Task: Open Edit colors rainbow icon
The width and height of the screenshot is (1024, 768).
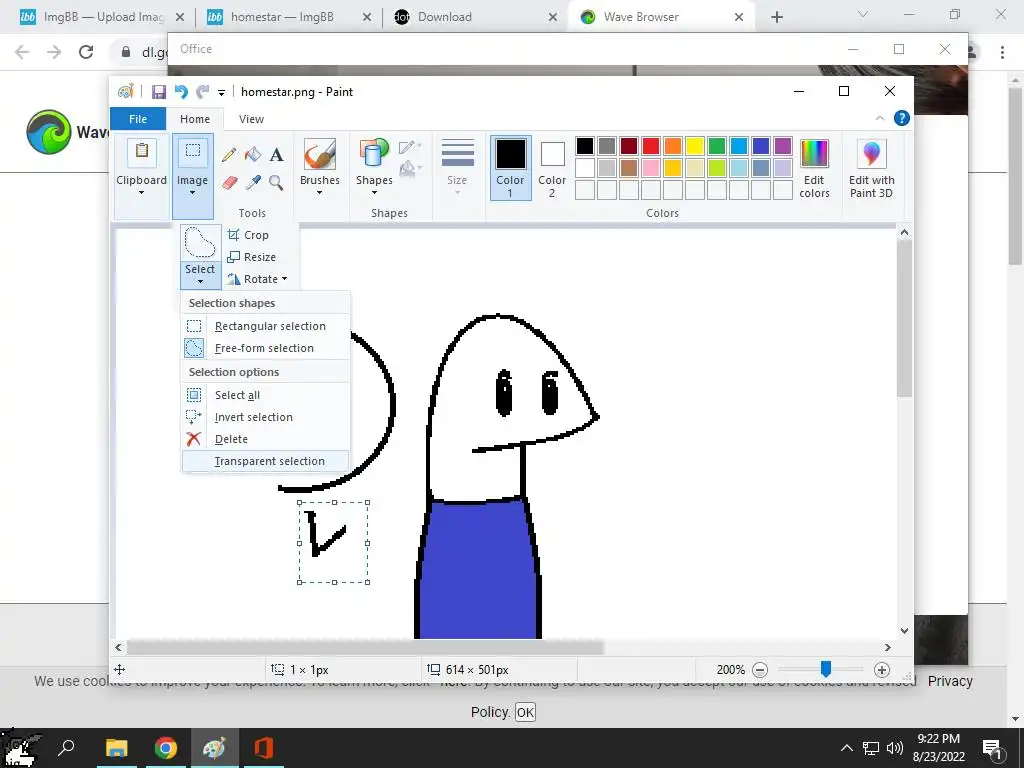Action: (814, 154)
